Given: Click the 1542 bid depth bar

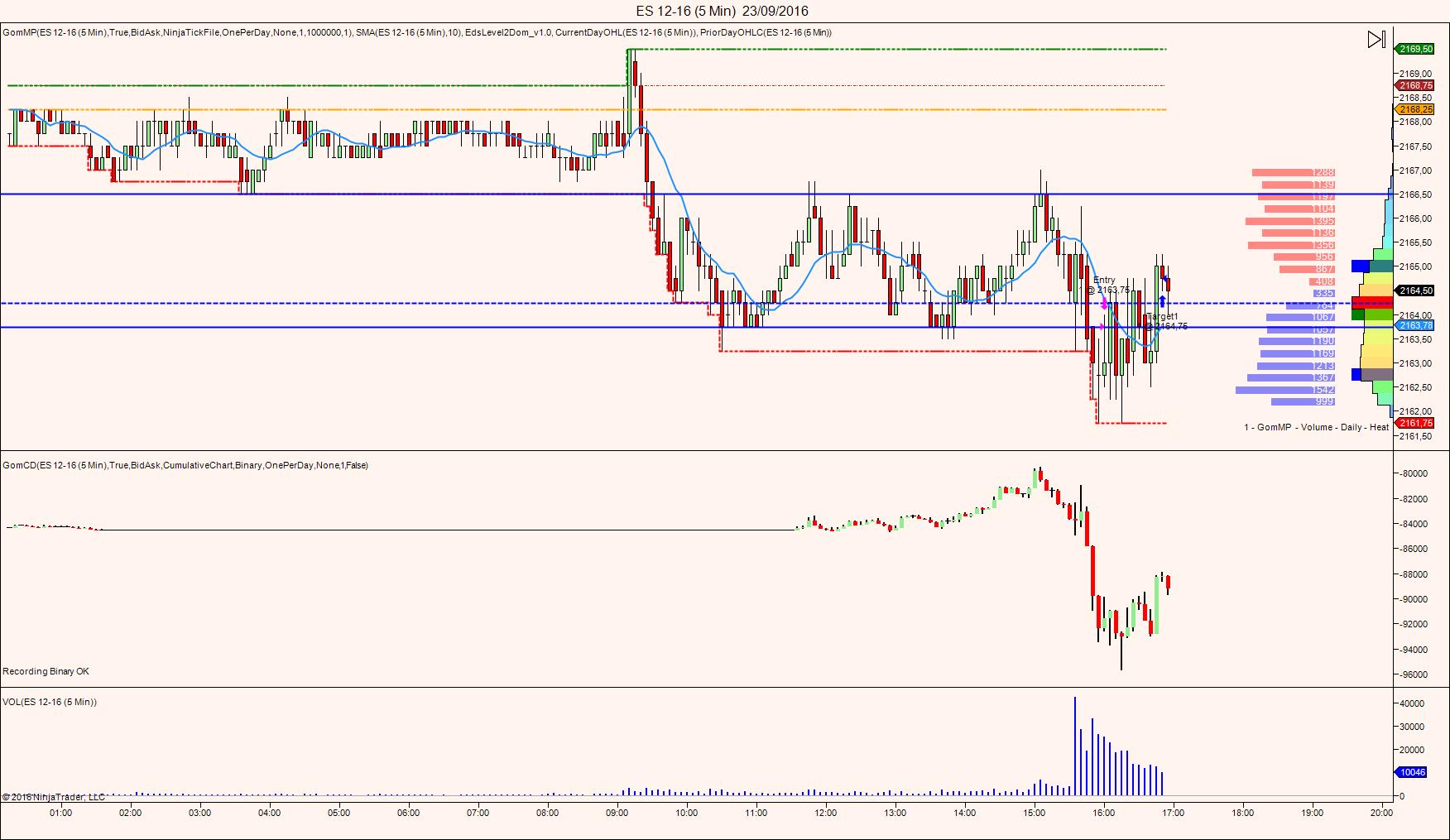Looking at the screenshot, I should [1285, 390].
